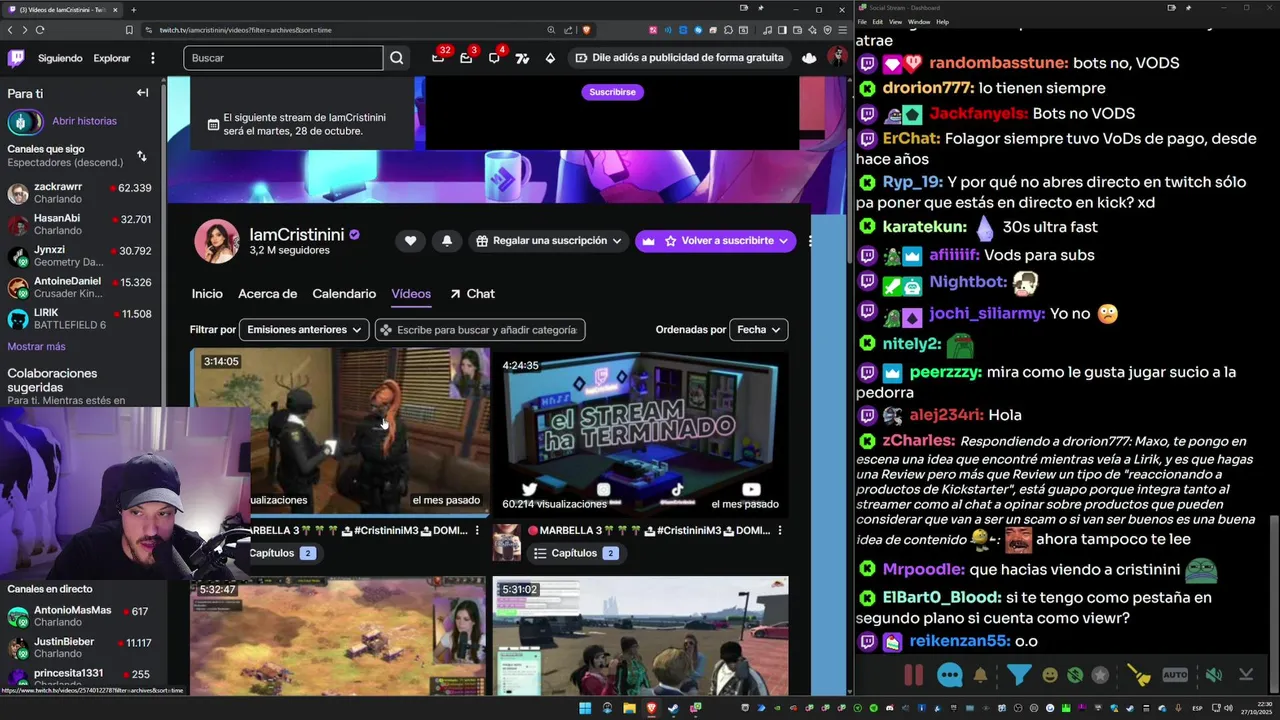Open the View menu in Social Stream

(895, 21)
